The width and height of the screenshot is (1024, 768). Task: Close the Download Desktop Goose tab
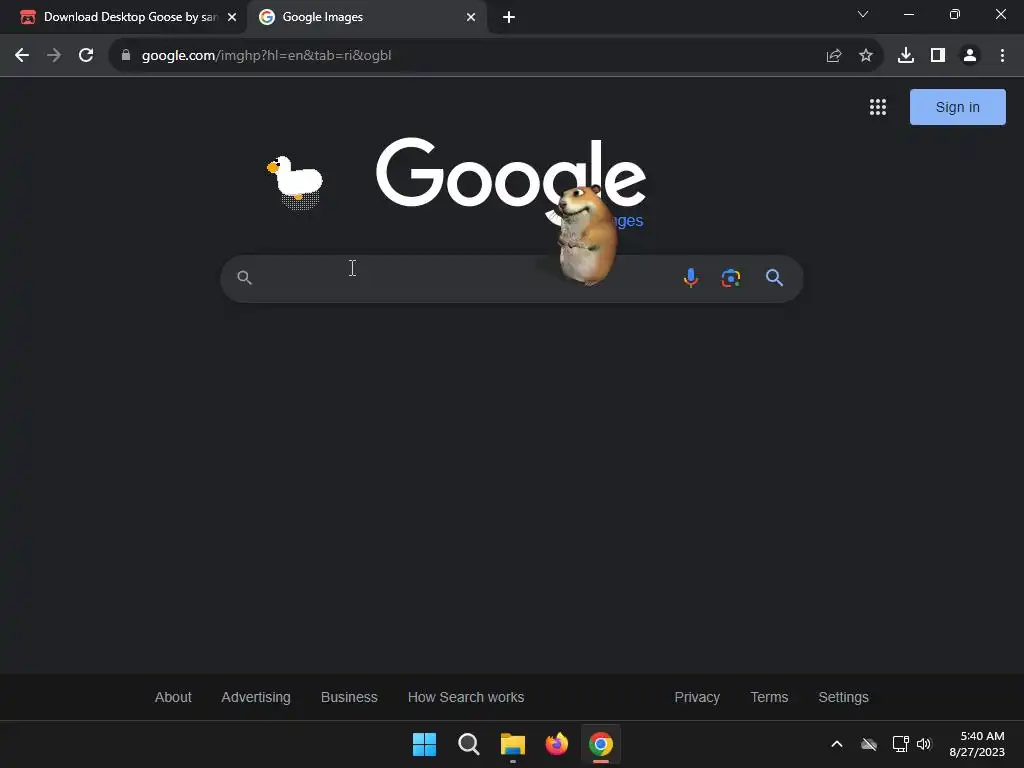coord(232,17)
